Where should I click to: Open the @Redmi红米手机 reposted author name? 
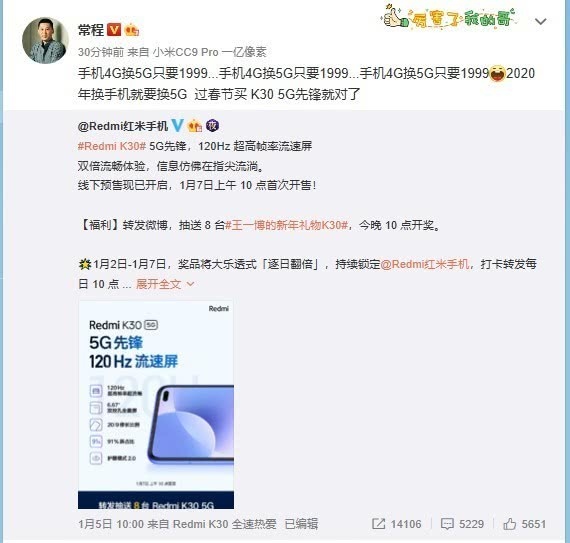coord(123,126)
